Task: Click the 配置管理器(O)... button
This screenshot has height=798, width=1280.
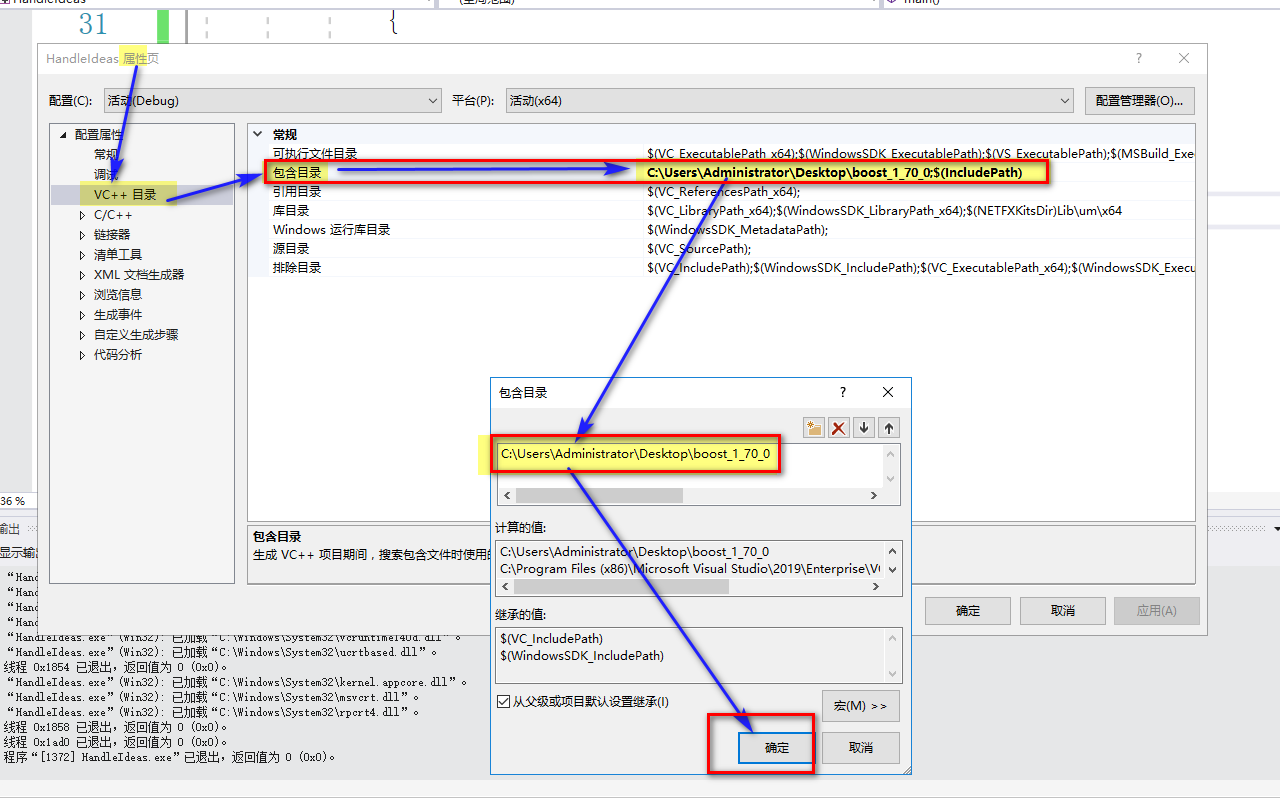Action: (x=1139, y=100)
